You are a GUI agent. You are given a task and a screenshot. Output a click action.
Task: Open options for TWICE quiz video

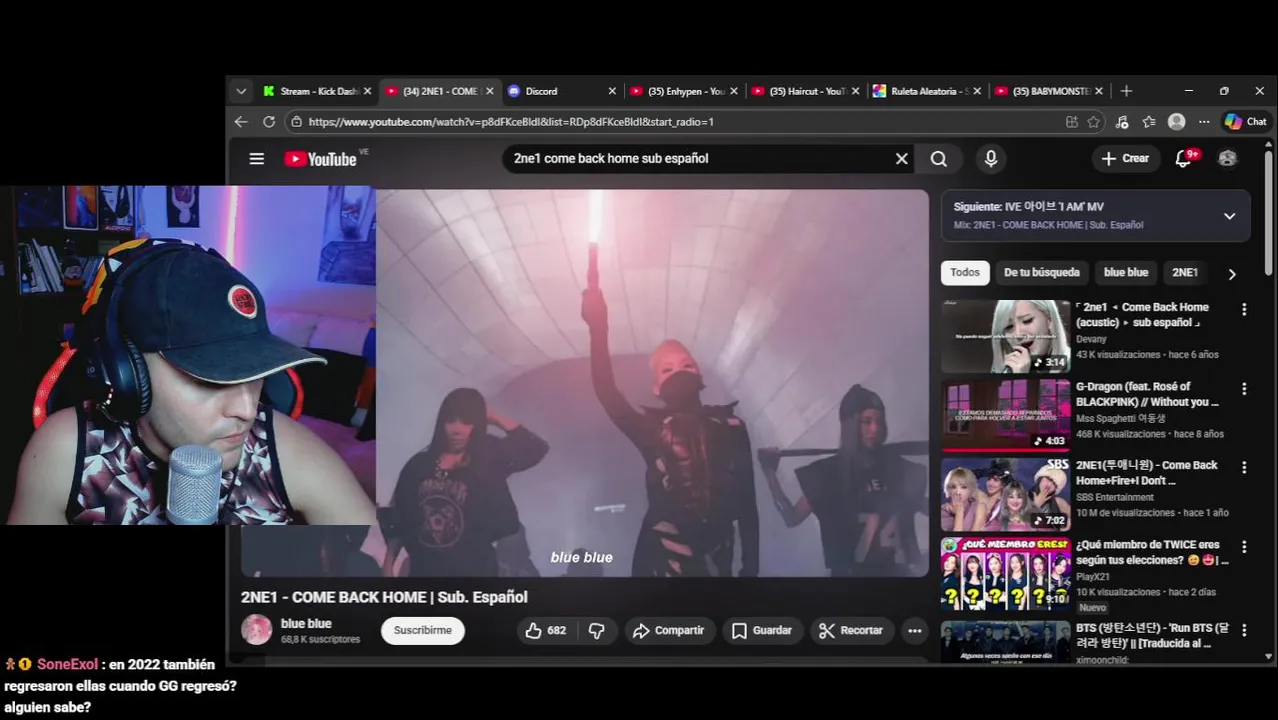pos(1244,547)
